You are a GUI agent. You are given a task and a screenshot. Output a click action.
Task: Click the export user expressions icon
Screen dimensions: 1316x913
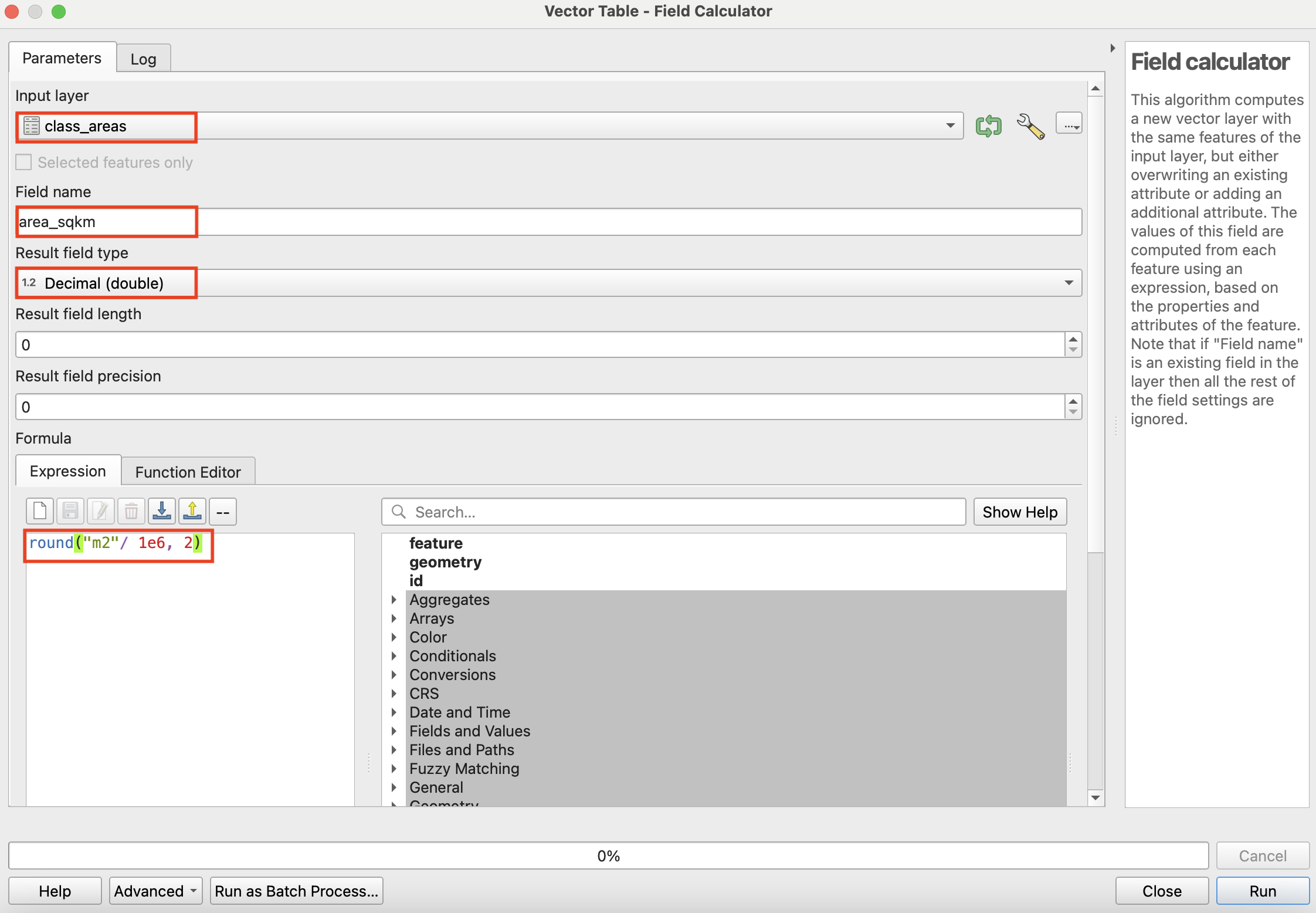coord(192,511)
